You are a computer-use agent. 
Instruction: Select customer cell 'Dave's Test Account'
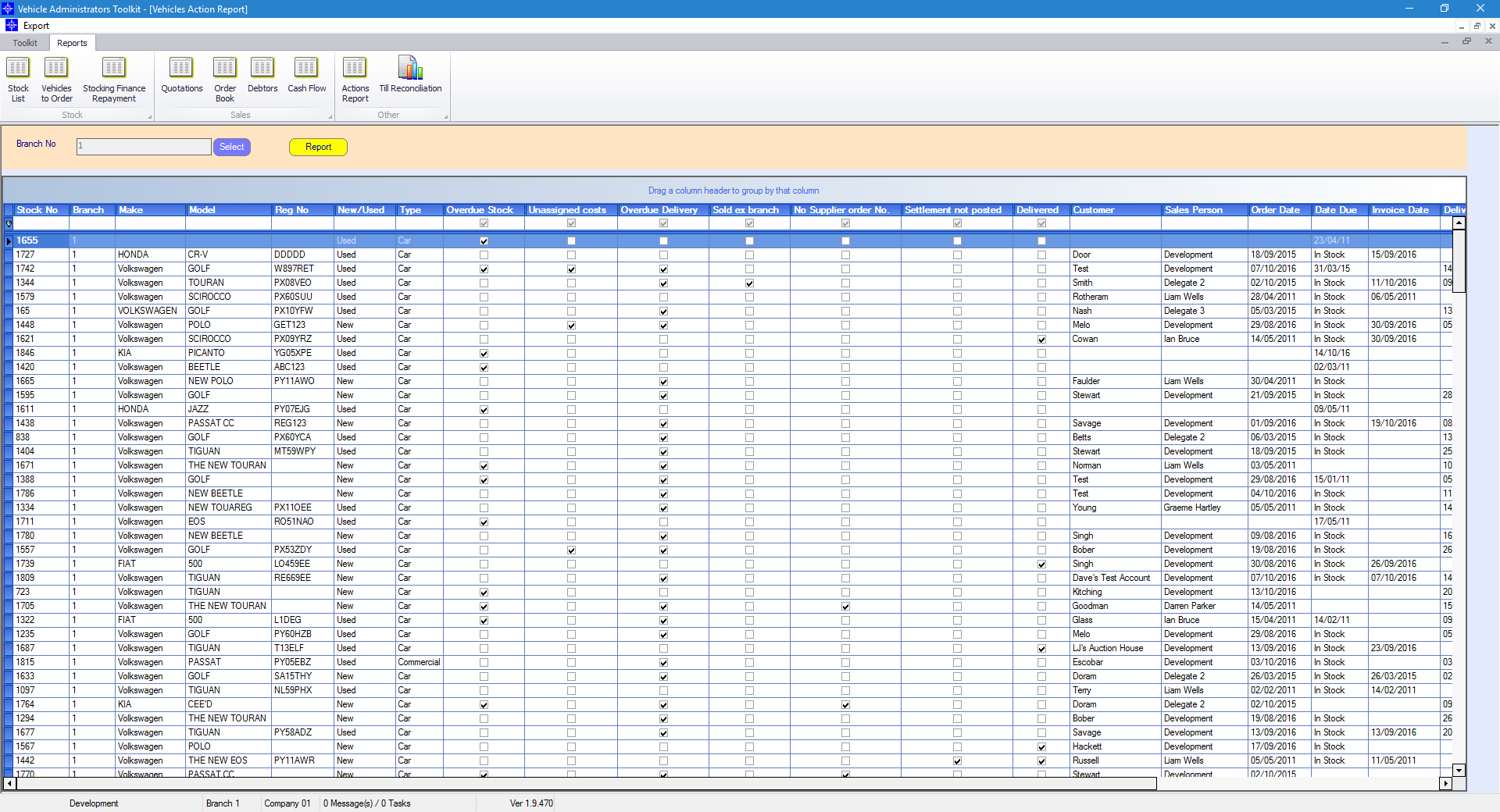click(1115, 578)
